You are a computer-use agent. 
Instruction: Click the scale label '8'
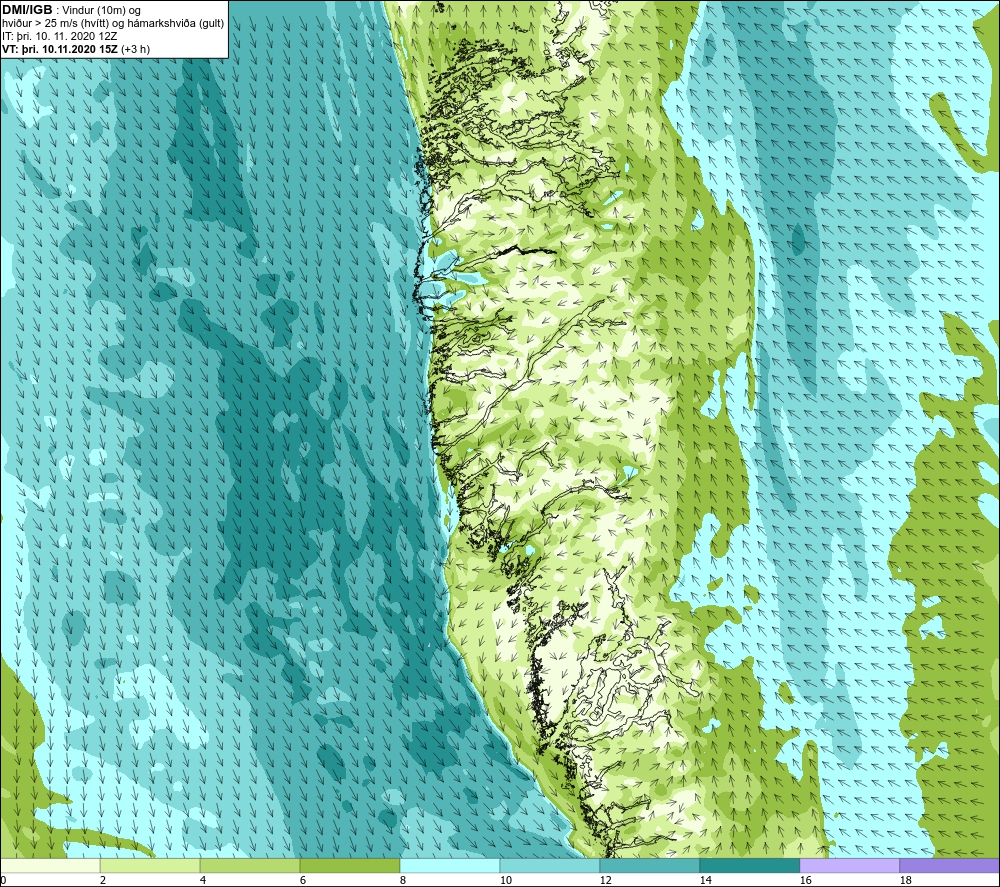pos(403,881)
